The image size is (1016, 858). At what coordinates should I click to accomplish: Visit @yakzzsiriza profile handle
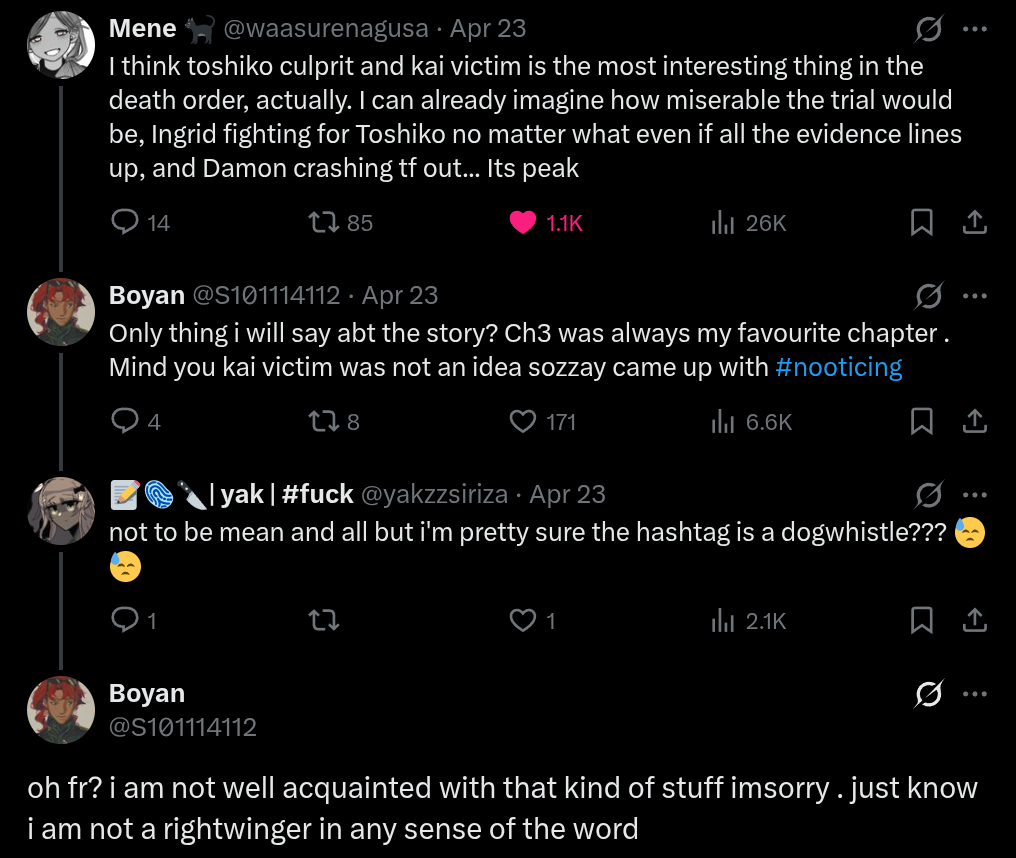point(434,494)
